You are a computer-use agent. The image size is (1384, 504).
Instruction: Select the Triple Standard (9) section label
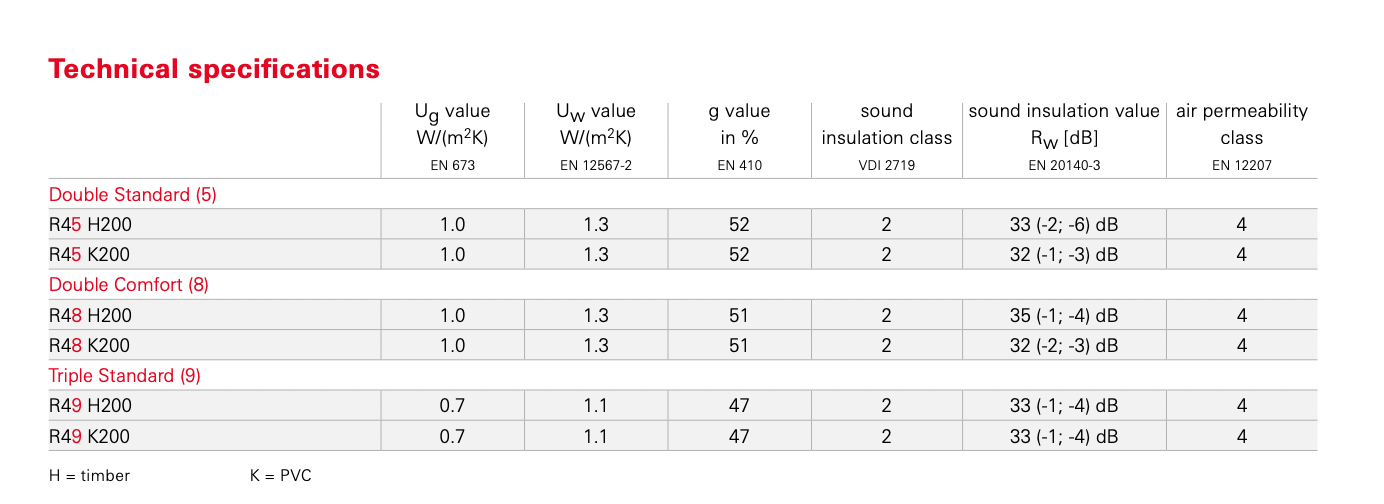(125, 376)
